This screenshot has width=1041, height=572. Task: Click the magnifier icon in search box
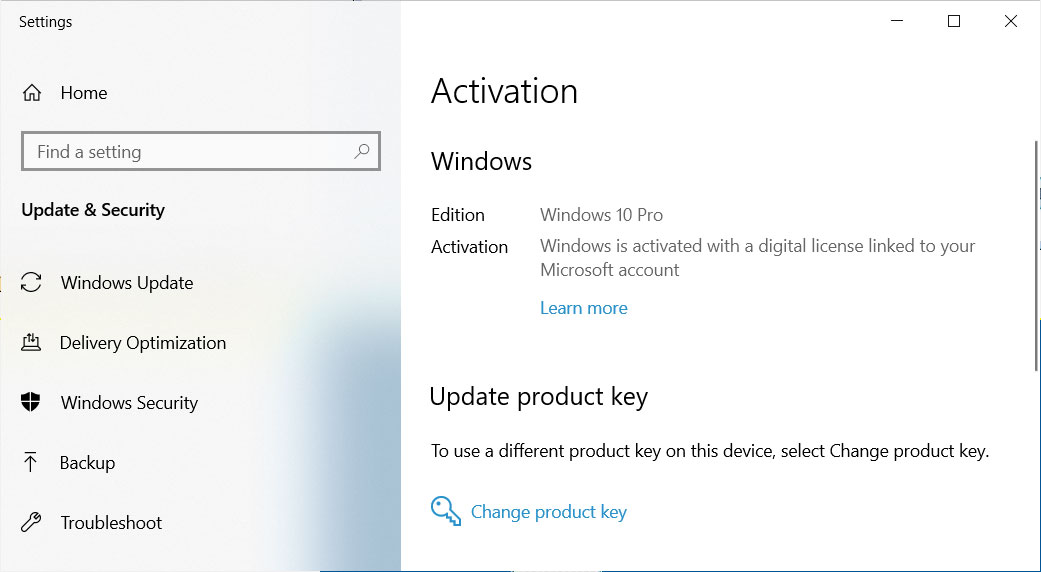tap(362, 151)
